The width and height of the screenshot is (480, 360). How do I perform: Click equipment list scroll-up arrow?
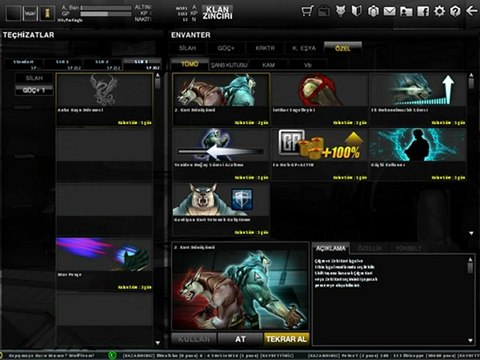coord(158,75)
